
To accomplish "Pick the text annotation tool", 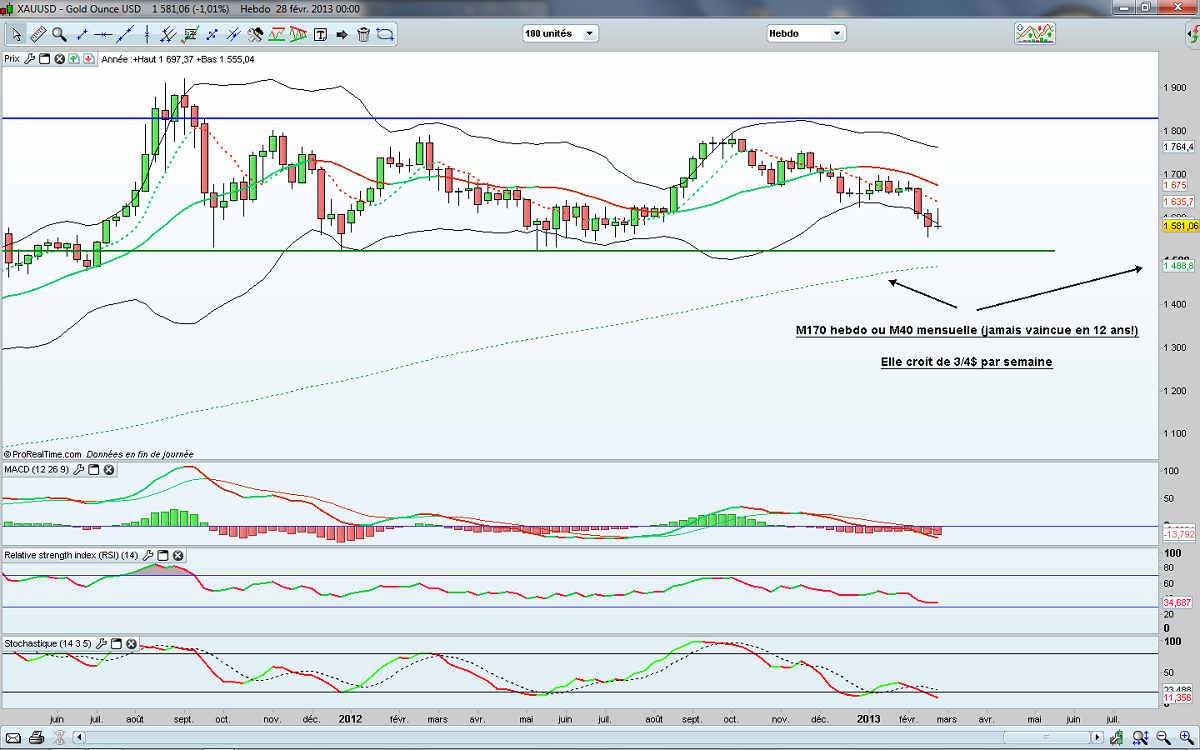I will [x=320, y=34].
